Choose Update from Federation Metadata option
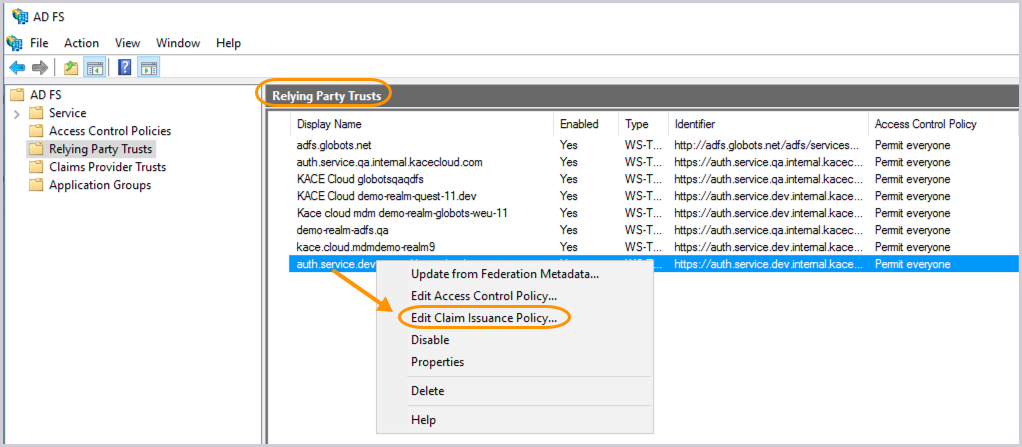The image size is (1022, 447). (x=504, y=274)
